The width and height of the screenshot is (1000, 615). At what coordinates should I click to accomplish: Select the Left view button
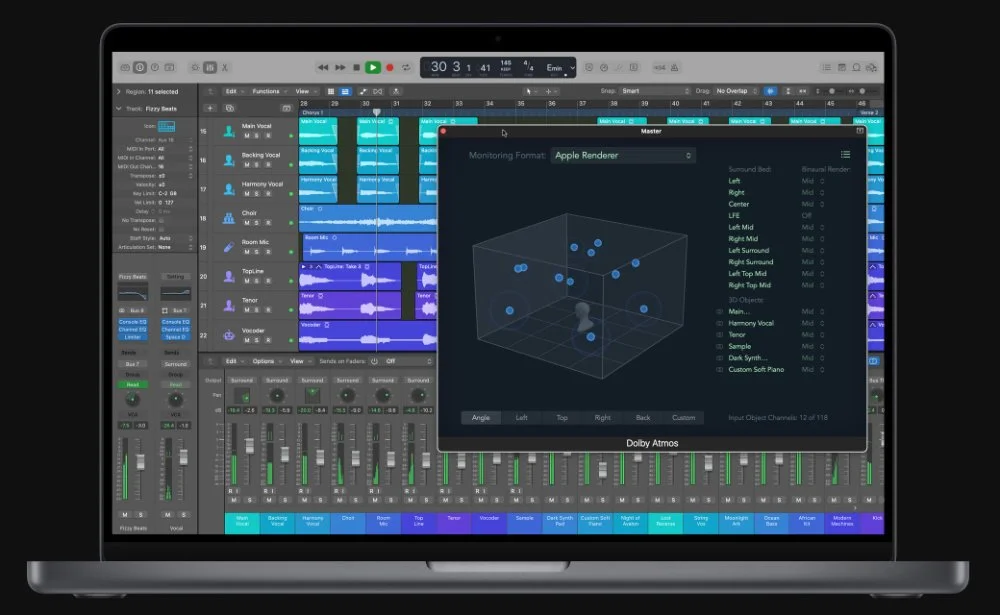(x=521, y=417)
